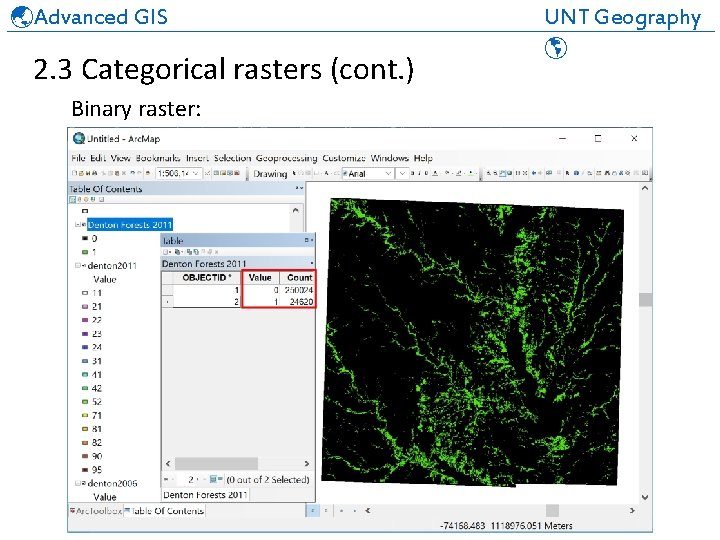Open the Table Of Contents panel options arrow
The width and height of the screenshot is (720, 540).
[302, 188]
